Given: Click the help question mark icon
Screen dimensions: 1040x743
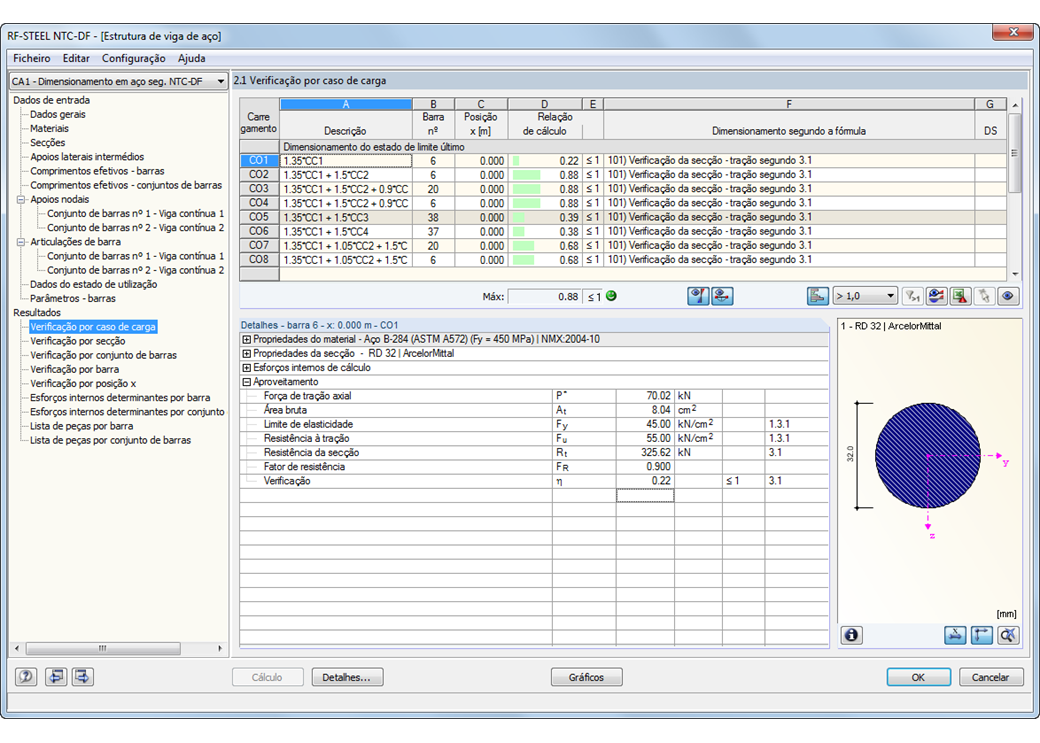Looking at the screenshot, I should 26,677.
